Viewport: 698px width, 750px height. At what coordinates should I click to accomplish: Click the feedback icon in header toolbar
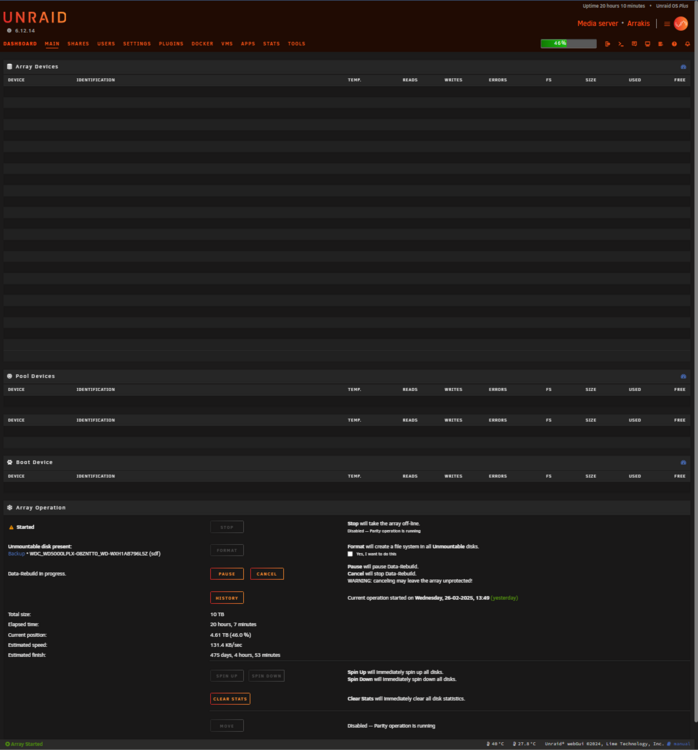(634, 44)
